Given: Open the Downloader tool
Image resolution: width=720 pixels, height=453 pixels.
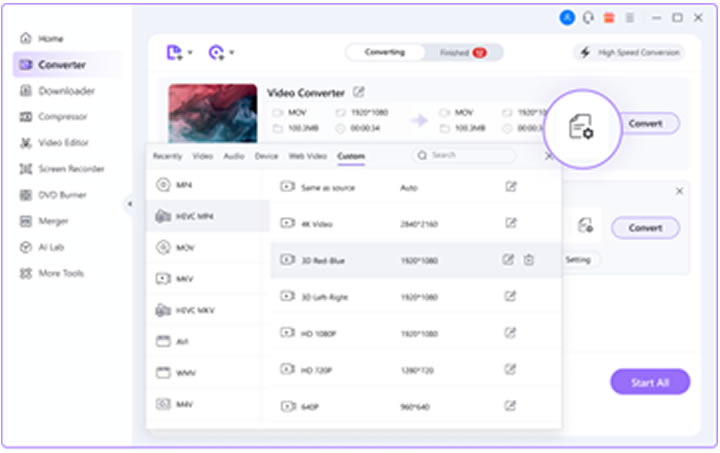Looking at the screenshot, I should point(57,91).
